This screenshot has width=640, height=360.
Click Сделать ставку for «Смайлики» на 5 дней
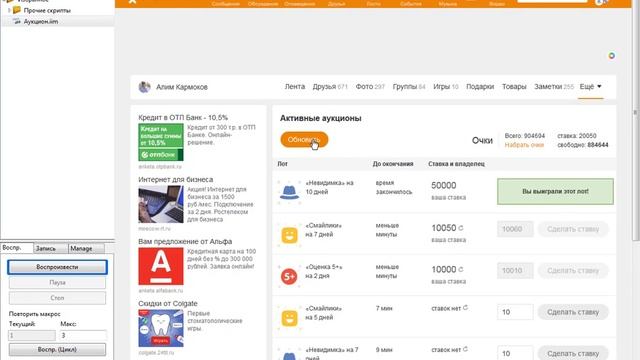573,312
